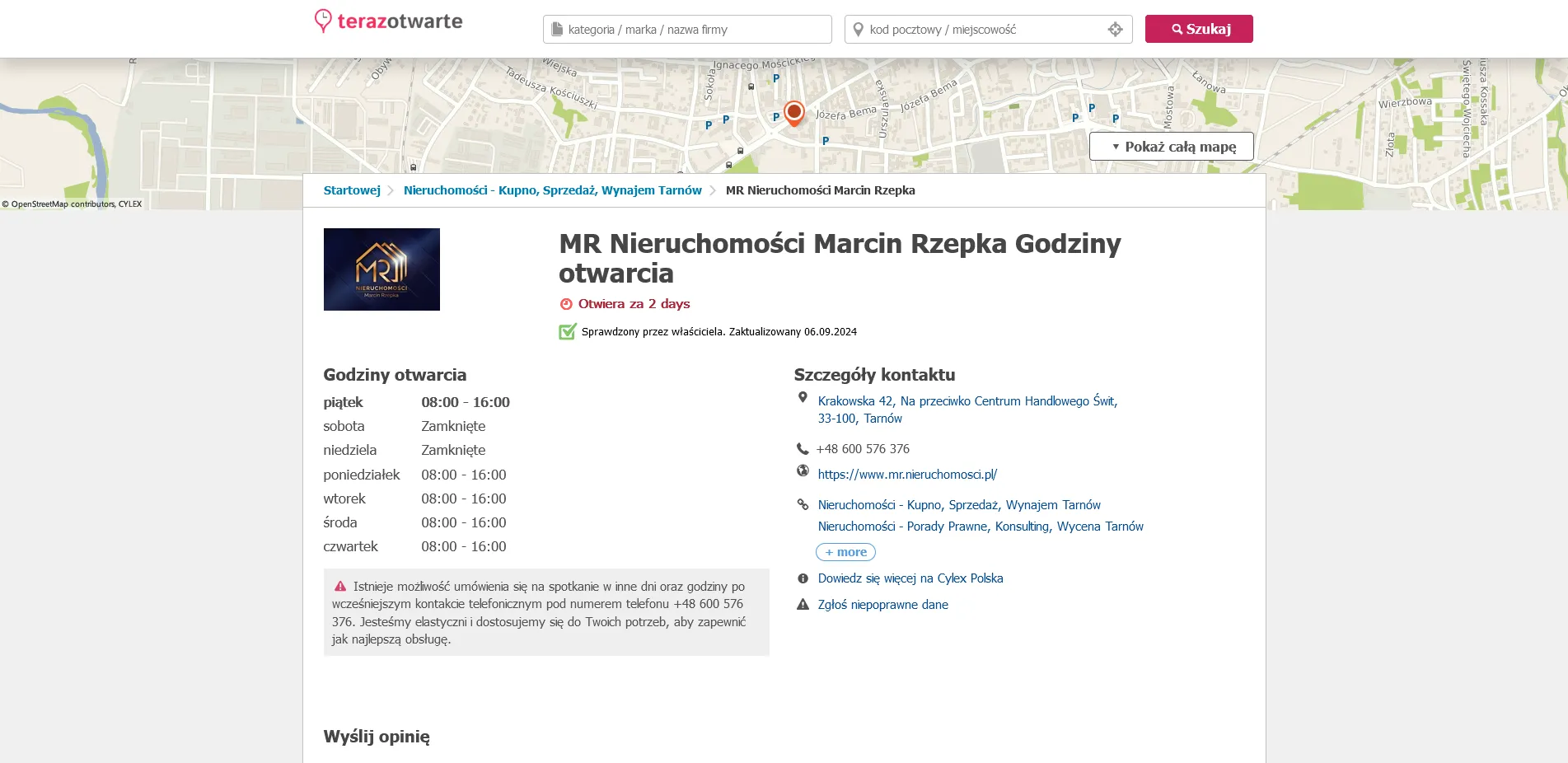Viewport: 1568px width, 763px height.
Task: Click the green verified checkmark icon
Action: 567,332
